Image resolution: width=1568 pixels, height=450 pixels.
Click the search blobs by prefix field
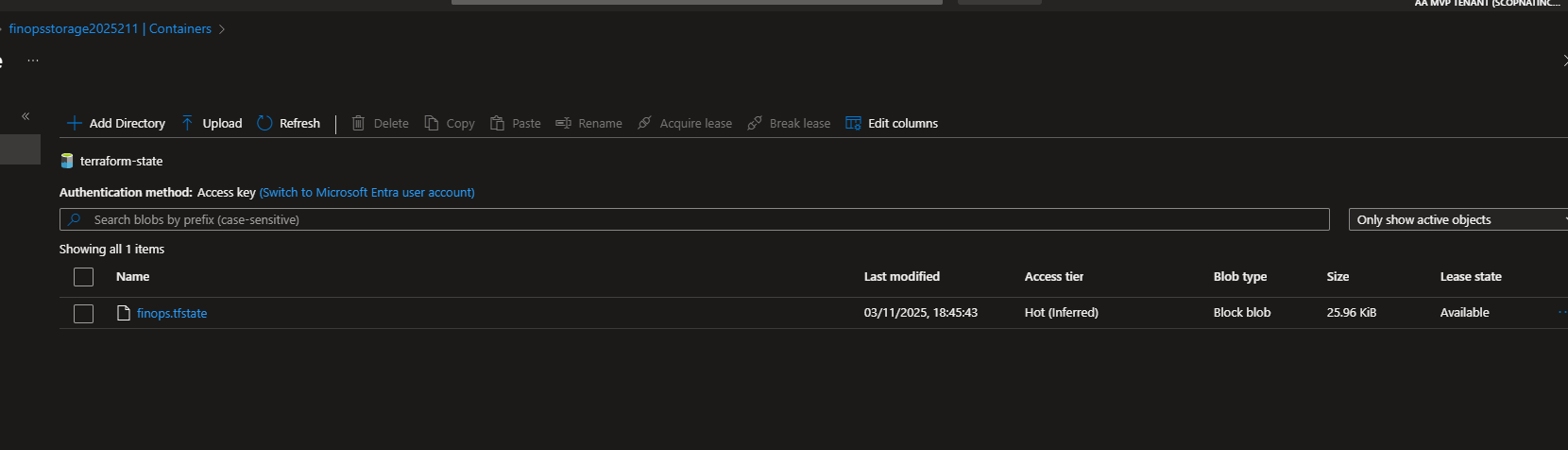point(694,219)
